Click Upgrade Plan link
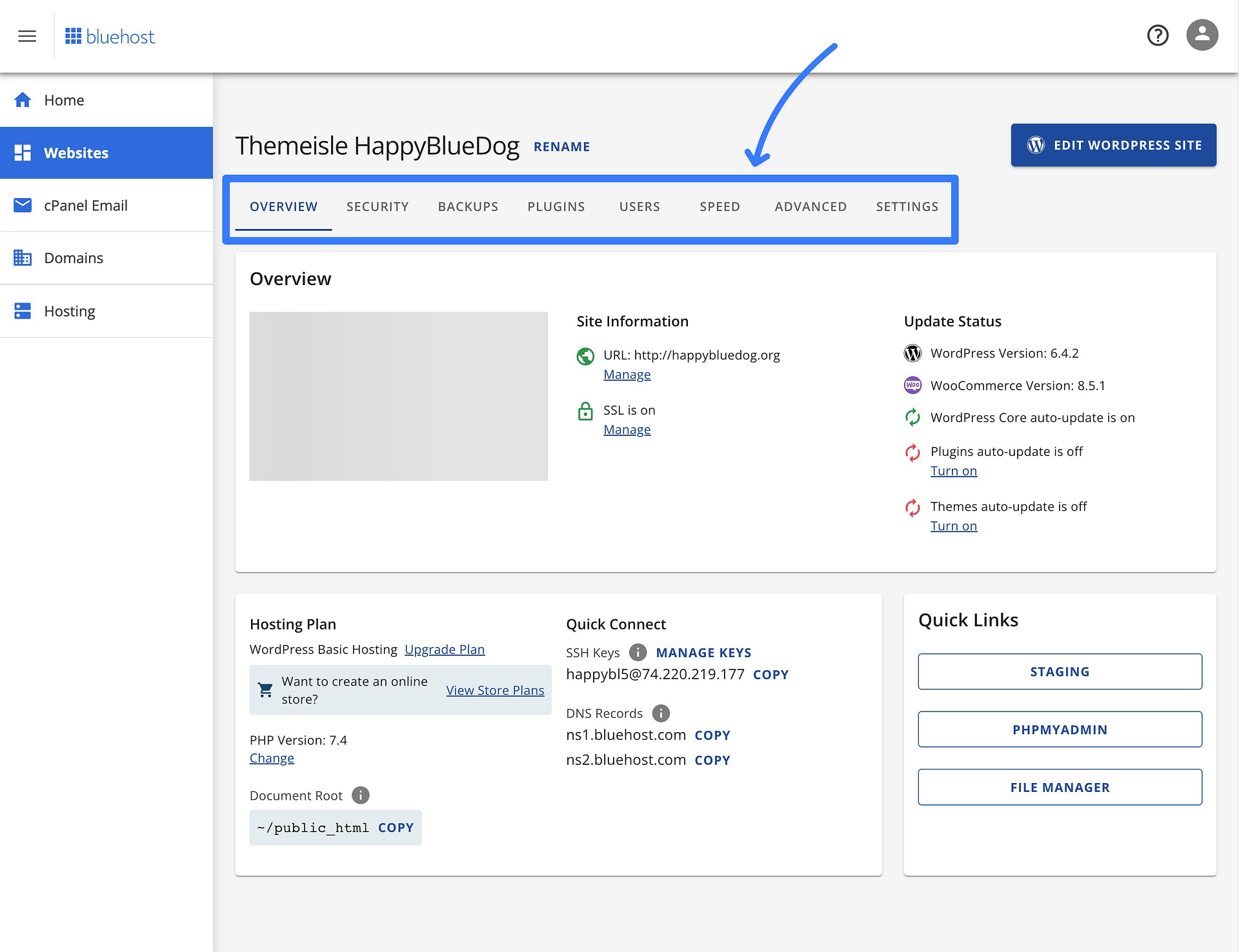The image size is (1239, 952). click(x=444, y=648)
